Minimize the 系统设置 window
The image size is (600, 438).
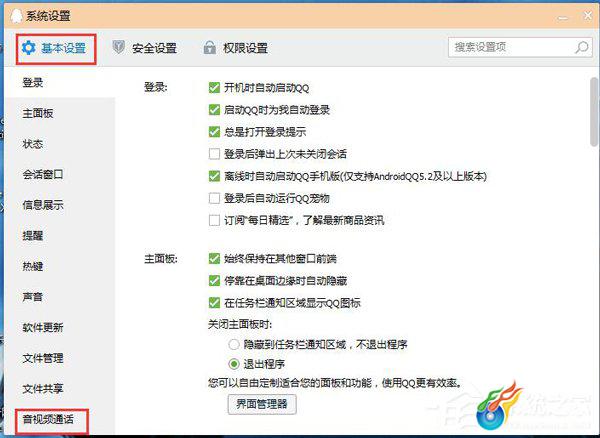(x=563, y=17)
